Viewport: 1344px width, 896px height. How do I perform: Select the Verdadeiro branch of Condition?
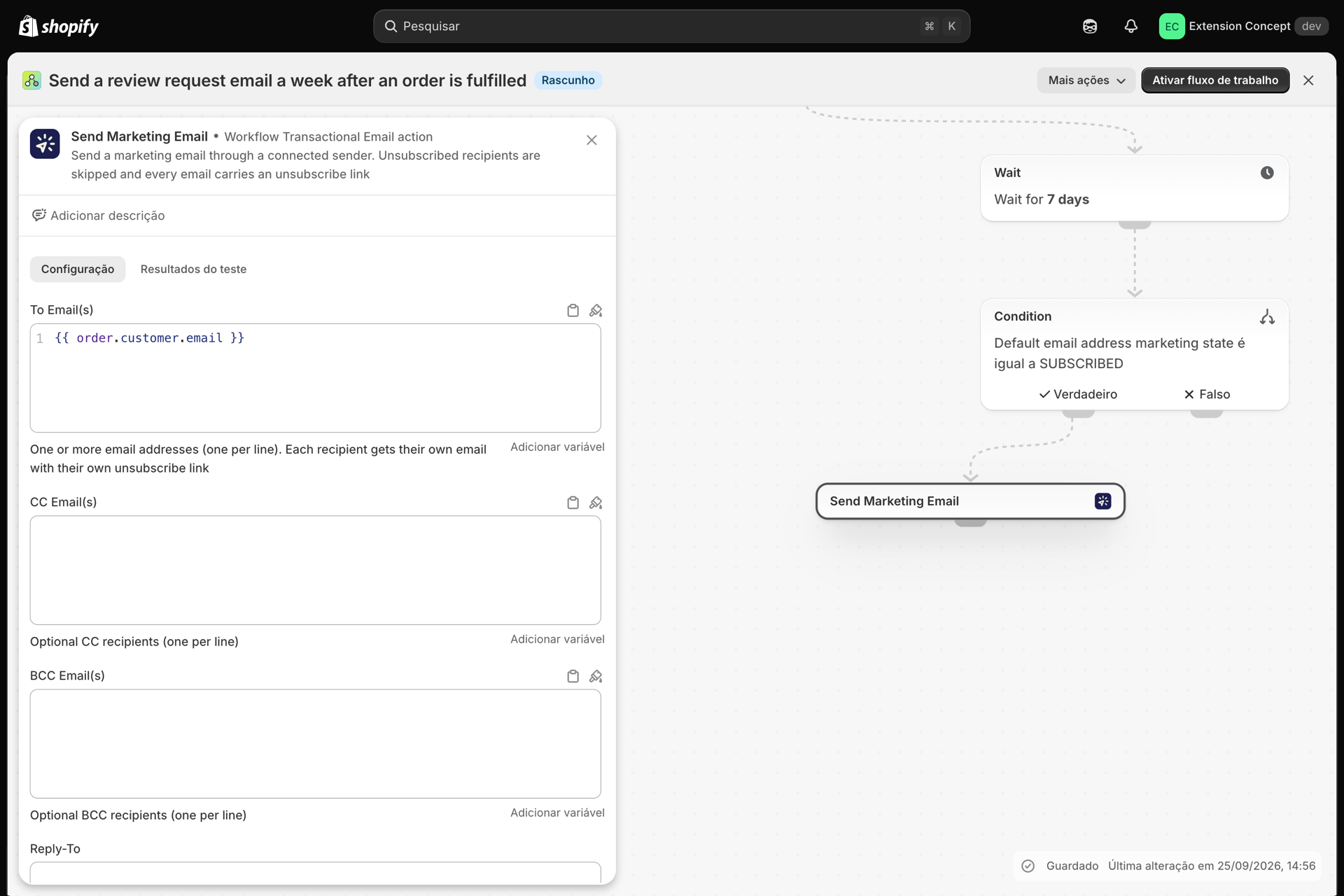[x=1078, y=394]
